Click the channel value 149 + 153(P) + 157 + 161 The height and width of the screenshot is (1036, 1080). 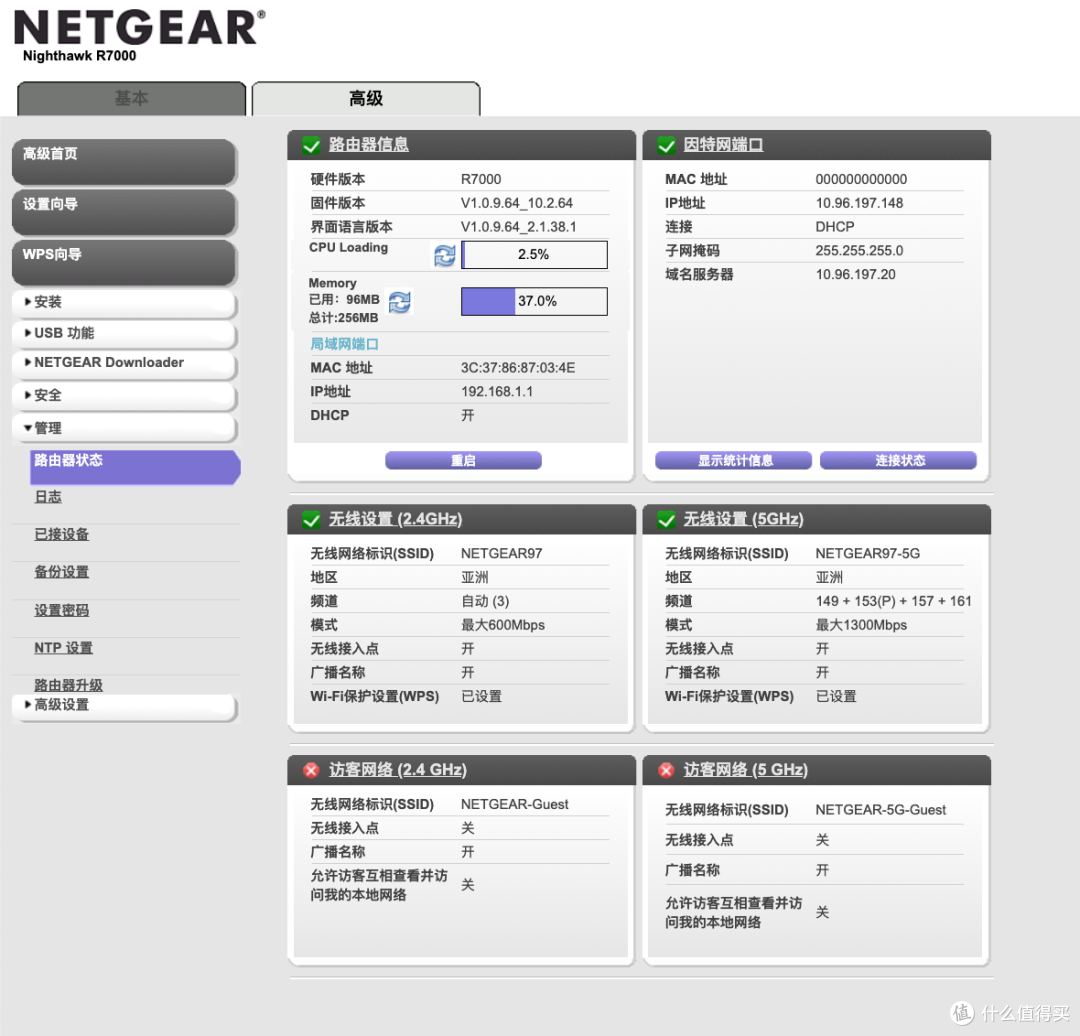click(x=893, y=601)
